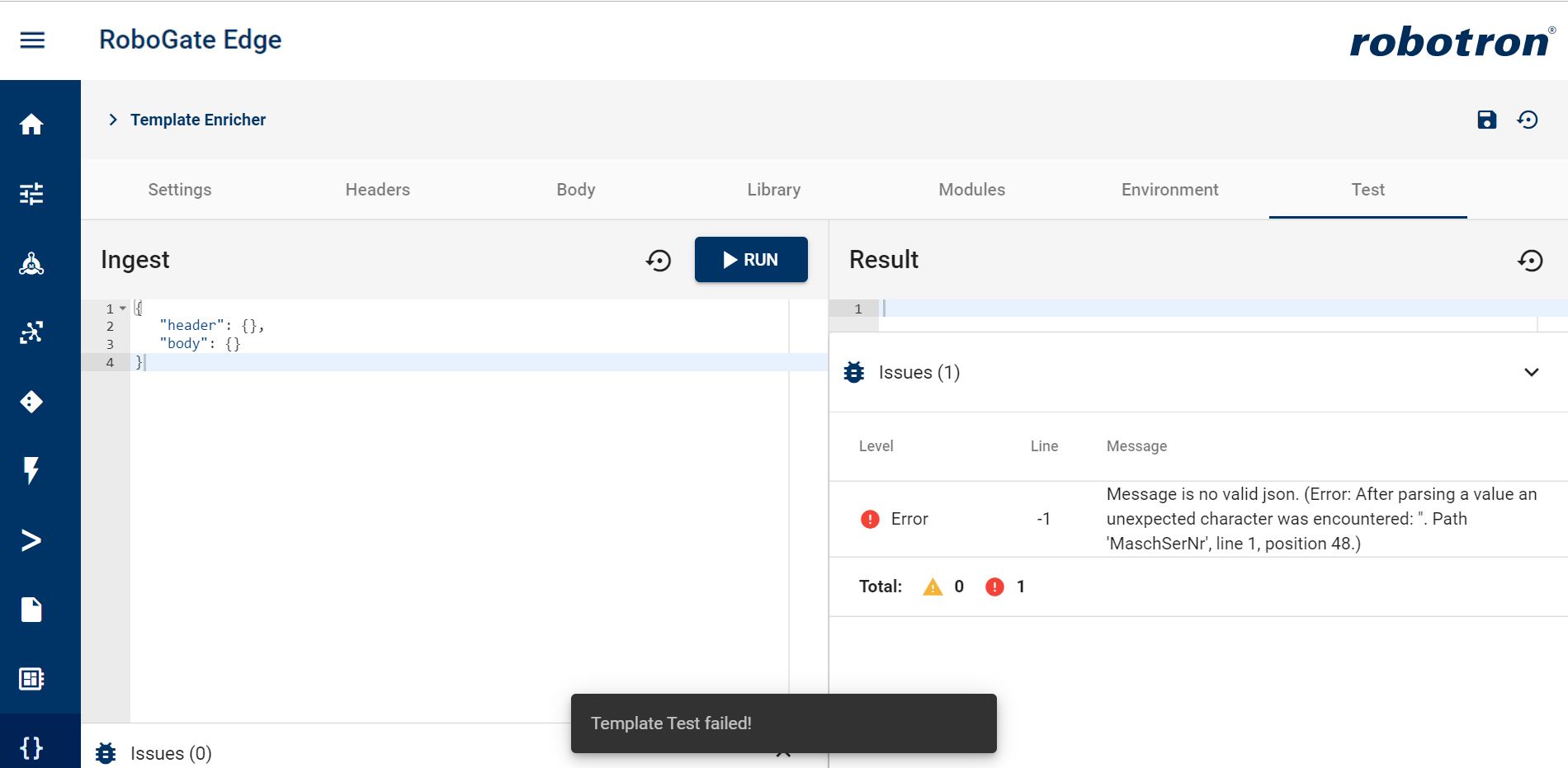Reset the Ingest panel with the restore icon

coord(659,261)
